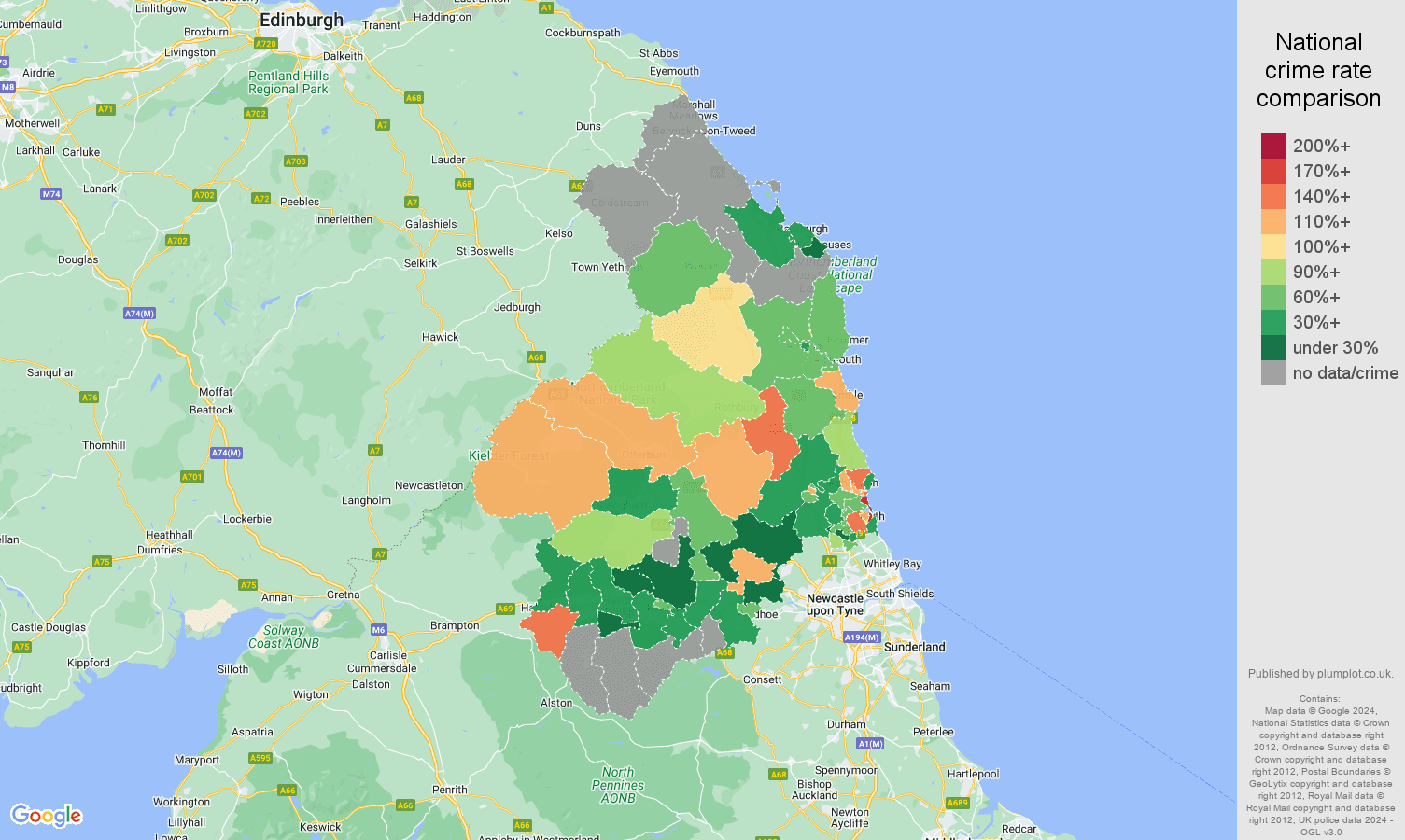The image size is (1405, 840).
Task: Click the Google logo on the map
Action: coord(47,816)
